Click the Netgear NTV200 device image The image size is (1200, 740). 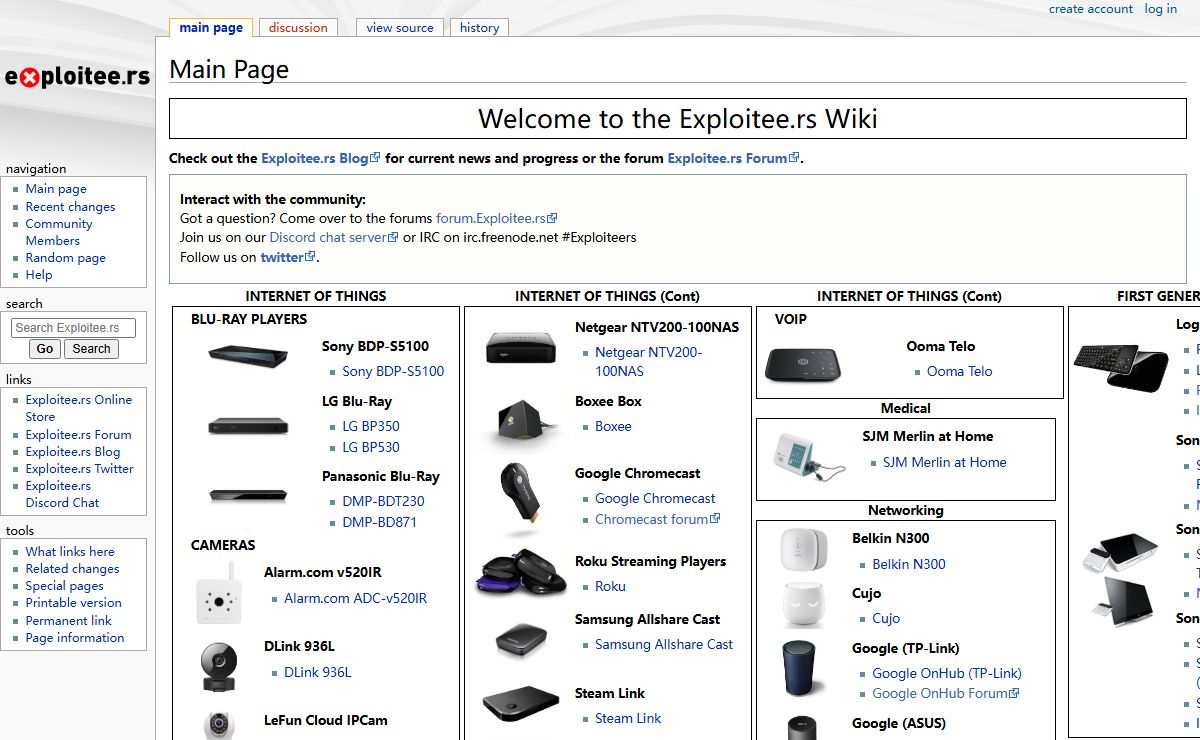(520, 347)
